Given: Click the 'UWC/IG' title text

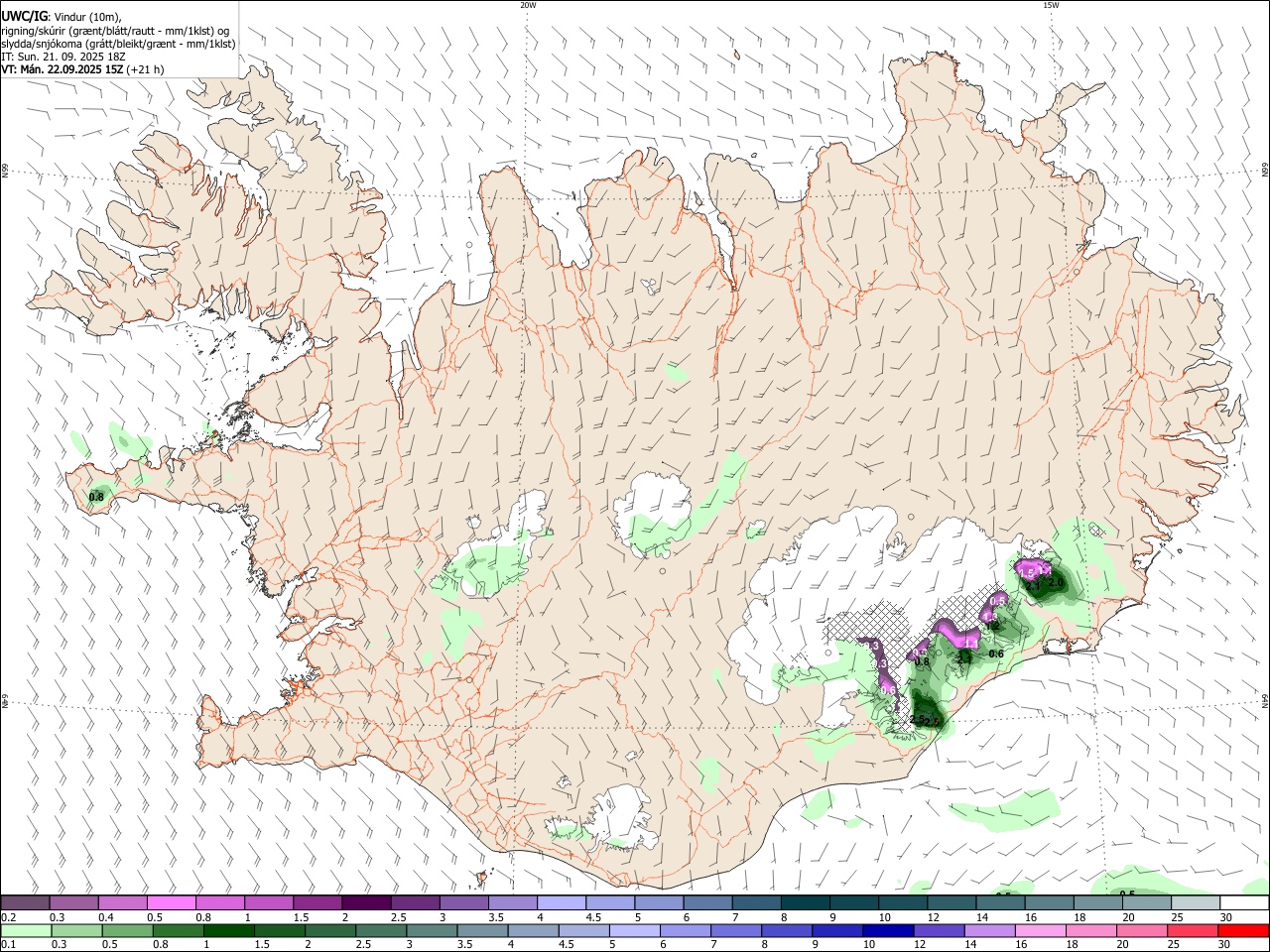Looking at the screenshot, I should point(24,17).
